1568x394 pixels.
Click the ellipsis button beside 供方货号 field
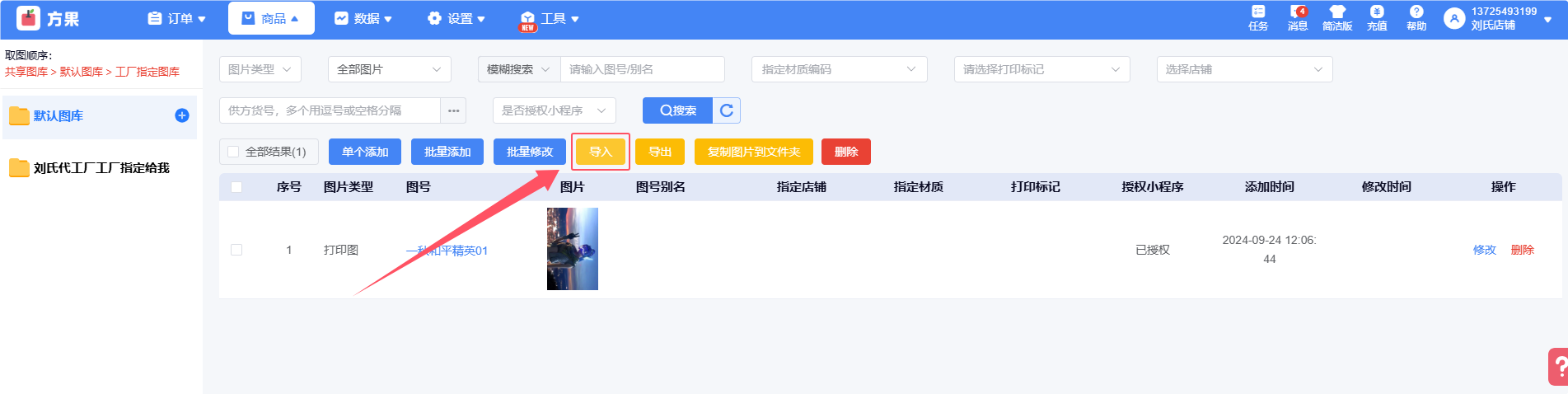click(453, 110)
